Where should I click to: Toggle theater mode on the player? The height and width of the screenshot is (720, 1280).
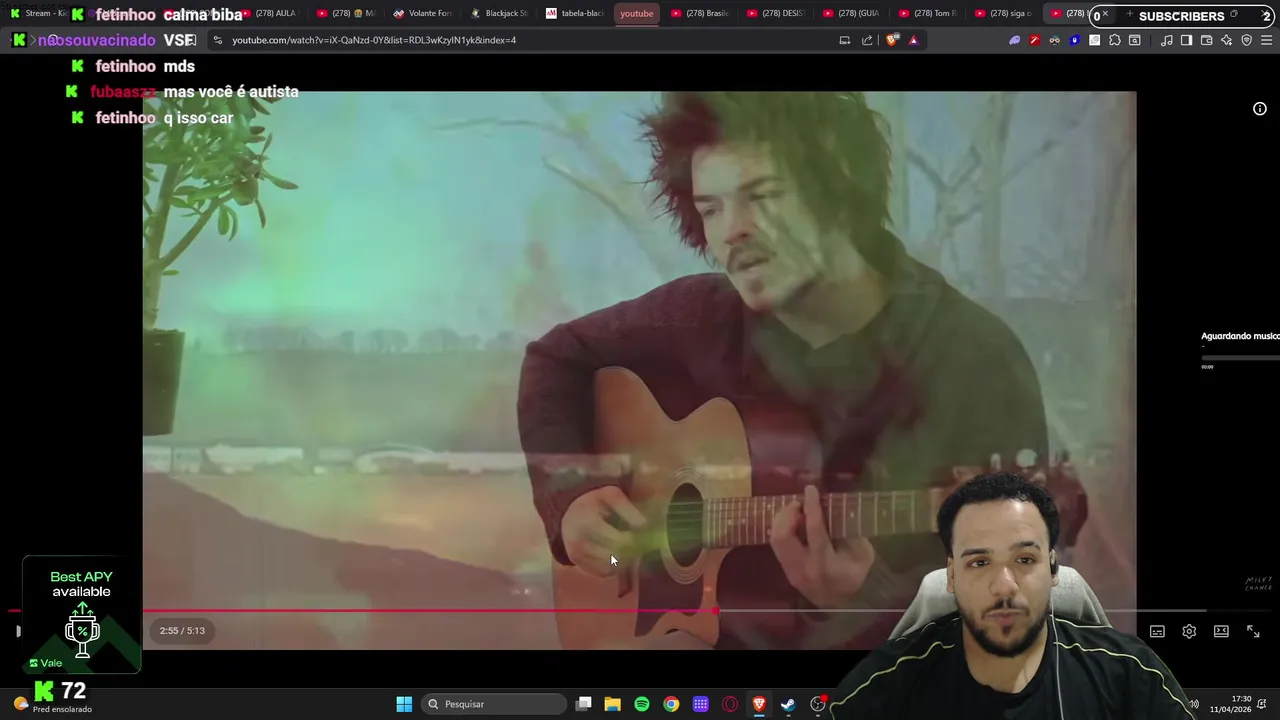tap(1221, 632)
